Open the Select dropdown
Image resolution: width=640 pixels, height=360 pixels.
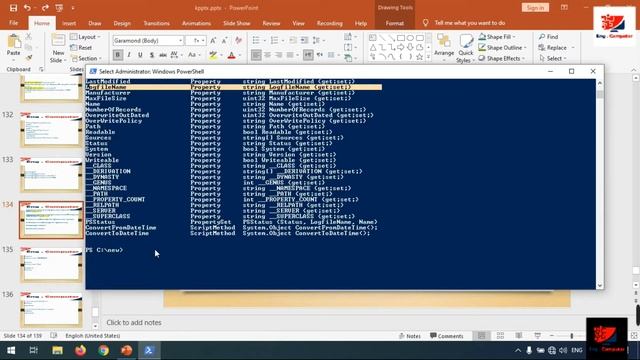coord(553,58)
